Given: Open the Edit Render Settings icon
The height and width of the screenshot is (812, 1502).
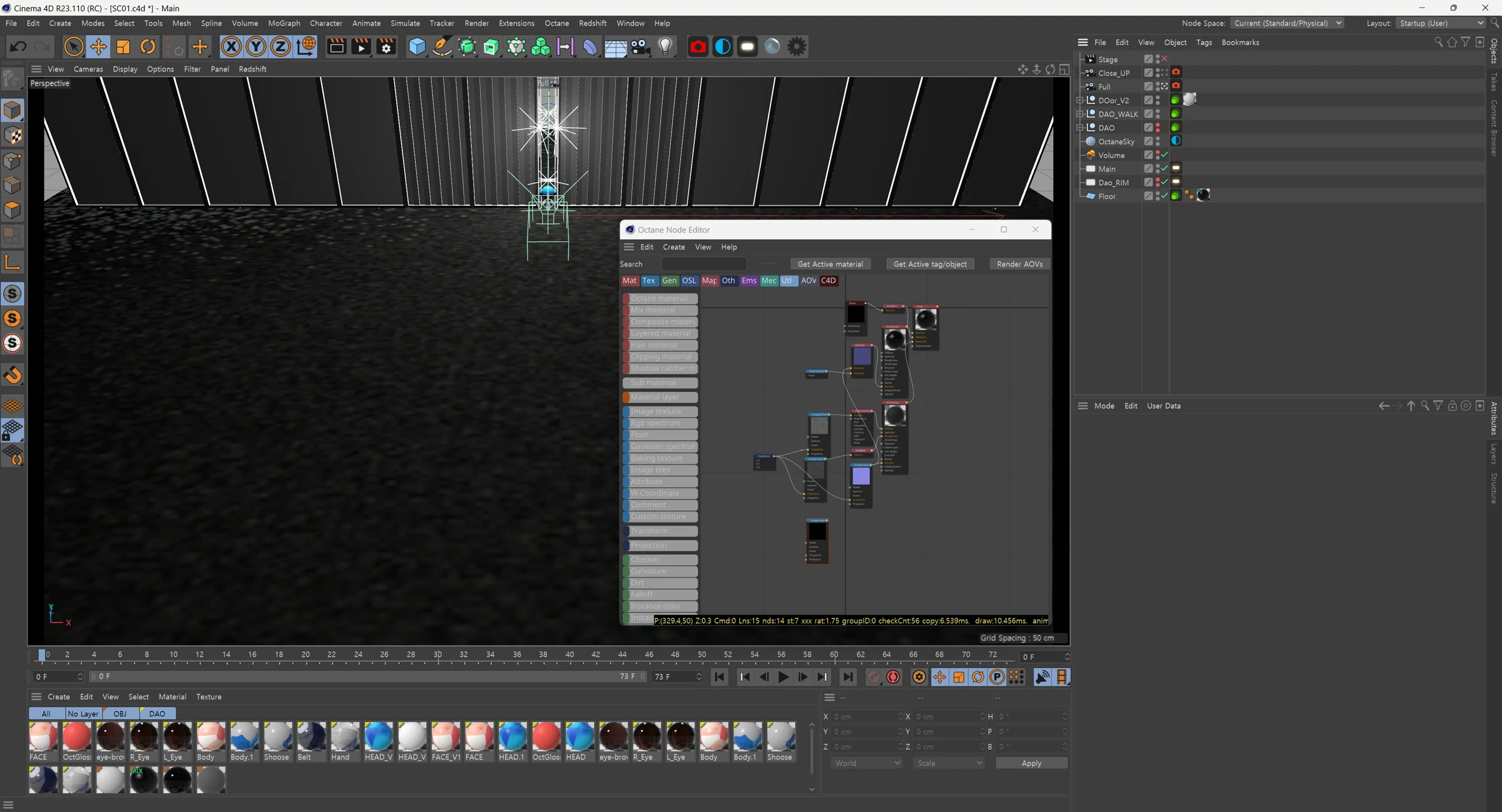Looking at the screenshot, I should (x=386, y=47).
